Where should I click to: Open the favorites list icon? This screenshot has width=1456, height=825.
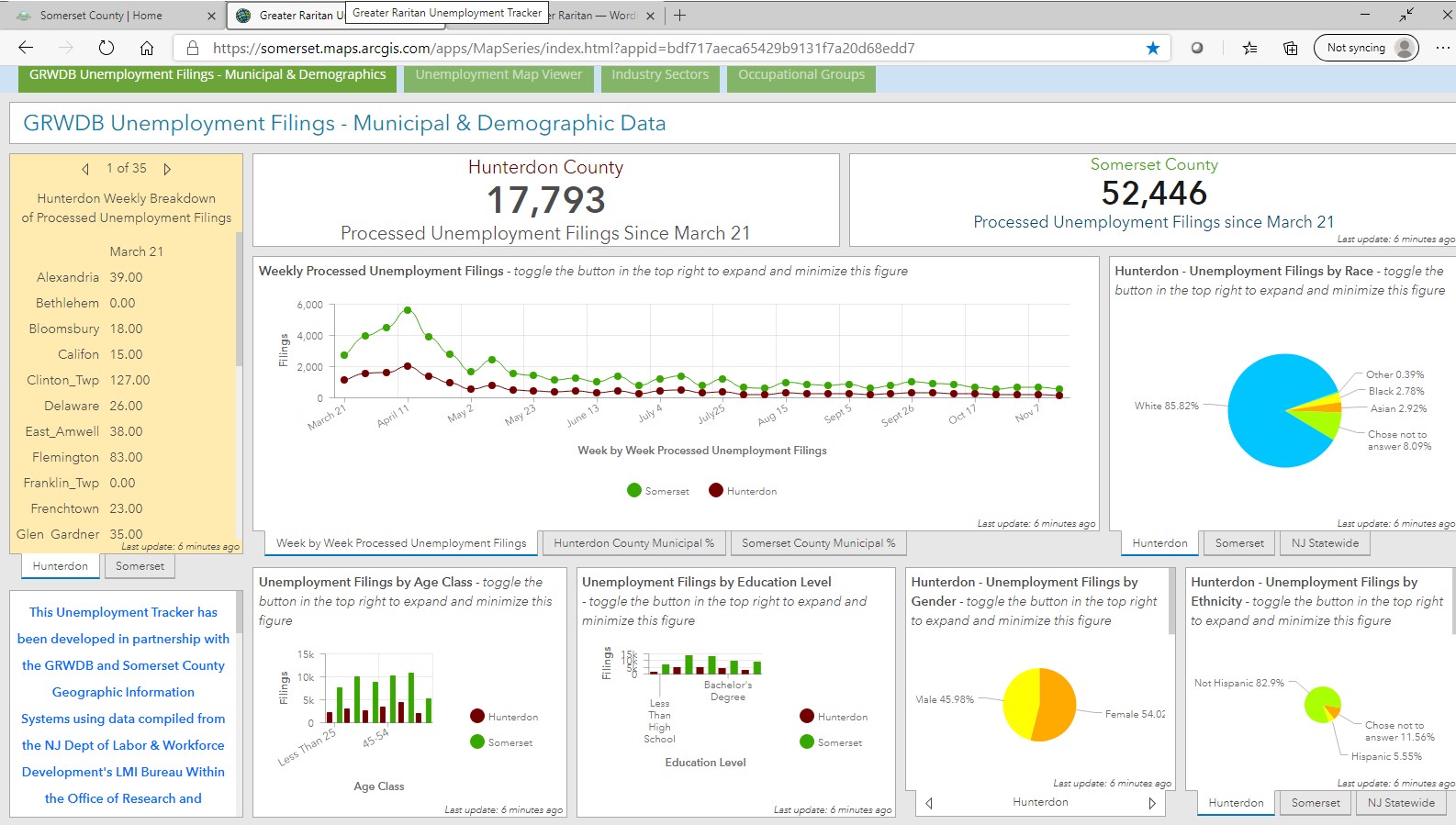coord(1249,48)
